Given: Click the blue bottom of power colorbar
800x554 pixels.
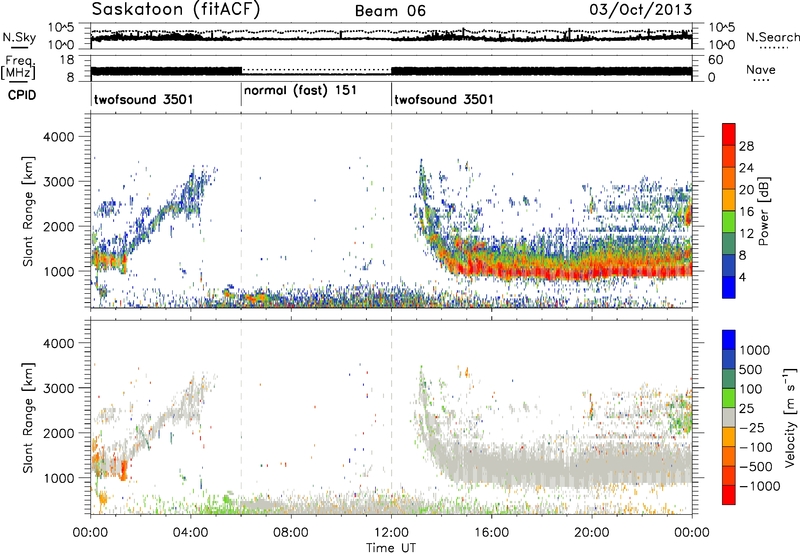Looking at the screenshot, I should coord(729,287).
